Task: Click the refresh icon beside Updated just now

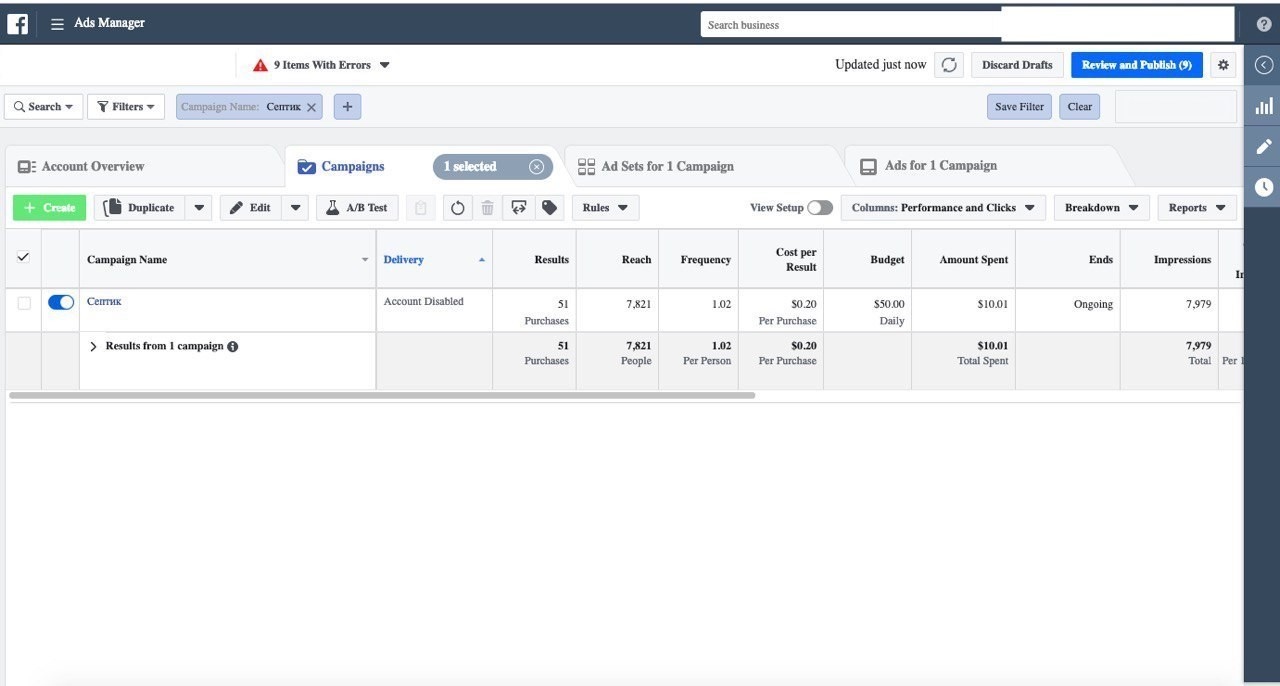Action: click(949, 65)
